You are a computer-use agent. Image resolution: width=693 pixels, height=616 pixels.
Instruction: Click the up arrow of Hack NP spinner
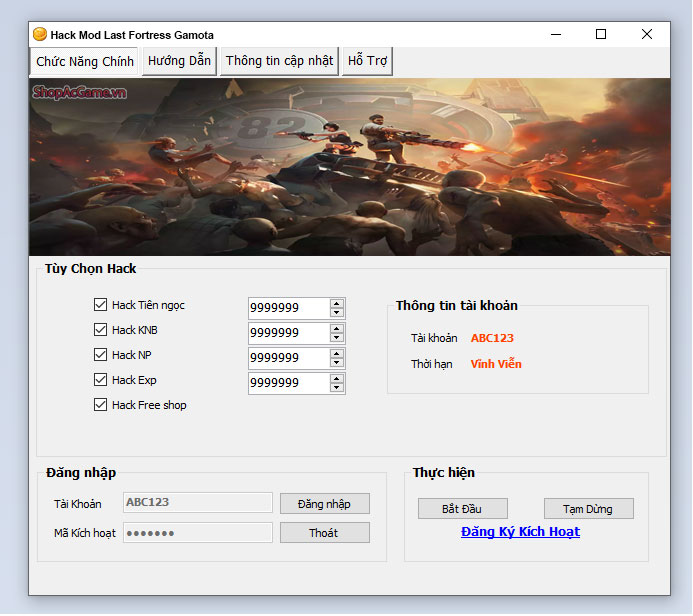(337, 353)
